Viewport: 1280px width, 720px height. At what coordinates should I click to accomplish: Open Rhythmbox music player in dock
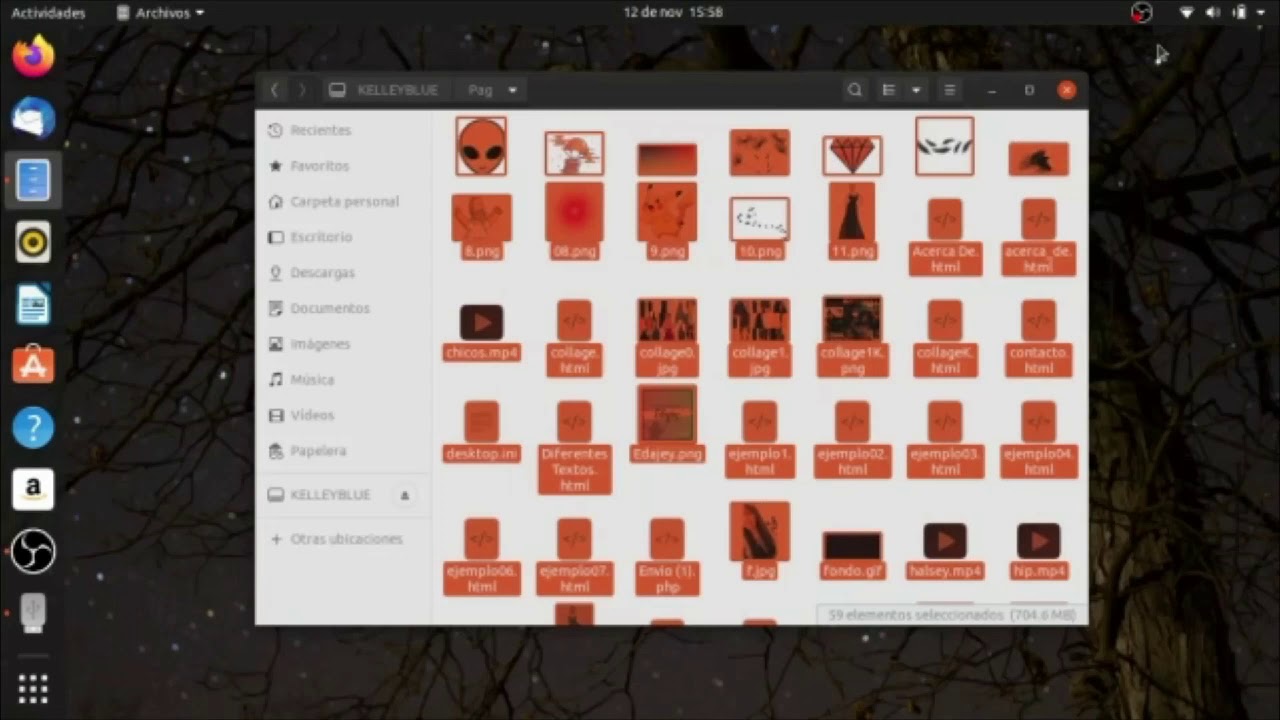click(33, 242)
